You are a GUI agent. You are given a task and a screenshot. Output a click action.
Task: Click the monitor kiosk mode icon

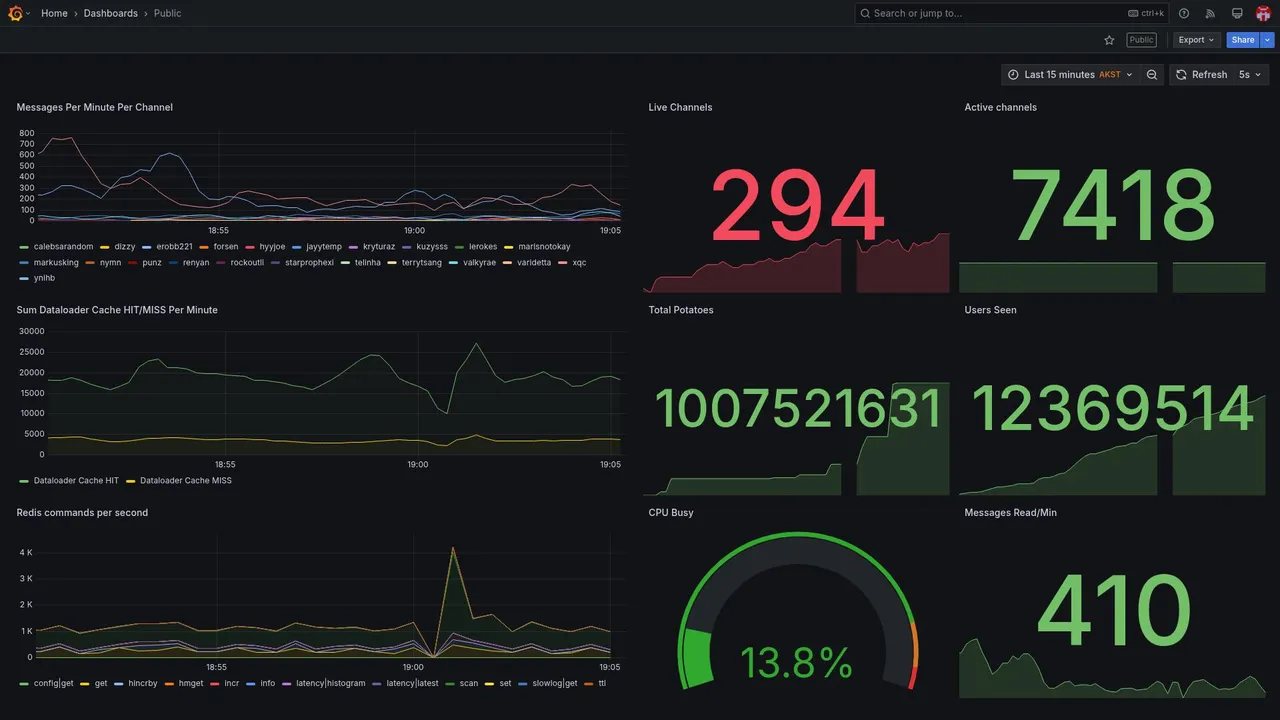(x=1237, y=13)
